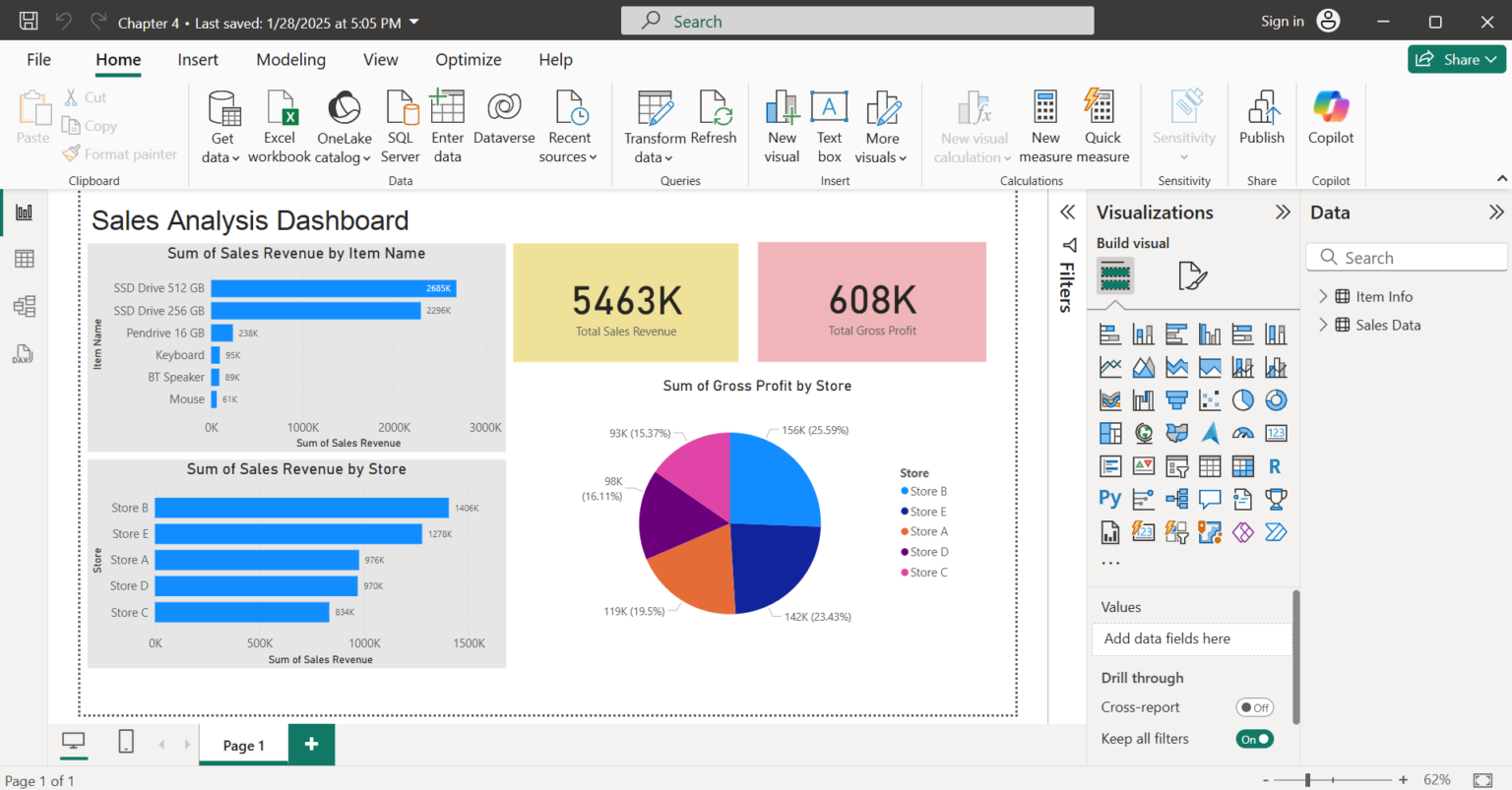Image resolution: width=1512 pixels, height=790 pixels.
Task: Open the DAX query view from the sidebar
Action: 24,353
